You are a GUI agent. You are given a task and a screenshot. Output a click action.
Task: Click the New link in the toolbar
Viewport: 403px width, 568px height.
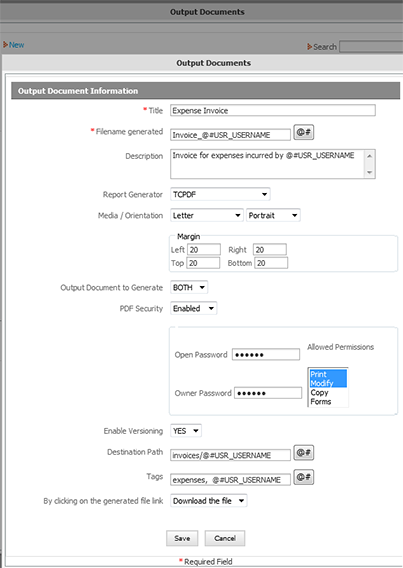16,45
